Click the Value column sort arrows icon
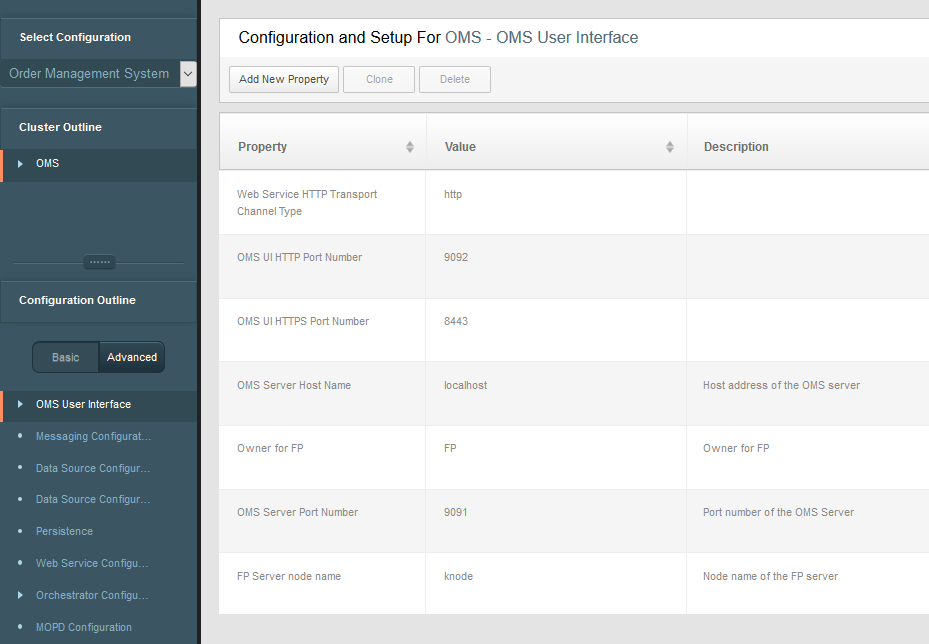929x644 pixels. [x=669, y=147]
